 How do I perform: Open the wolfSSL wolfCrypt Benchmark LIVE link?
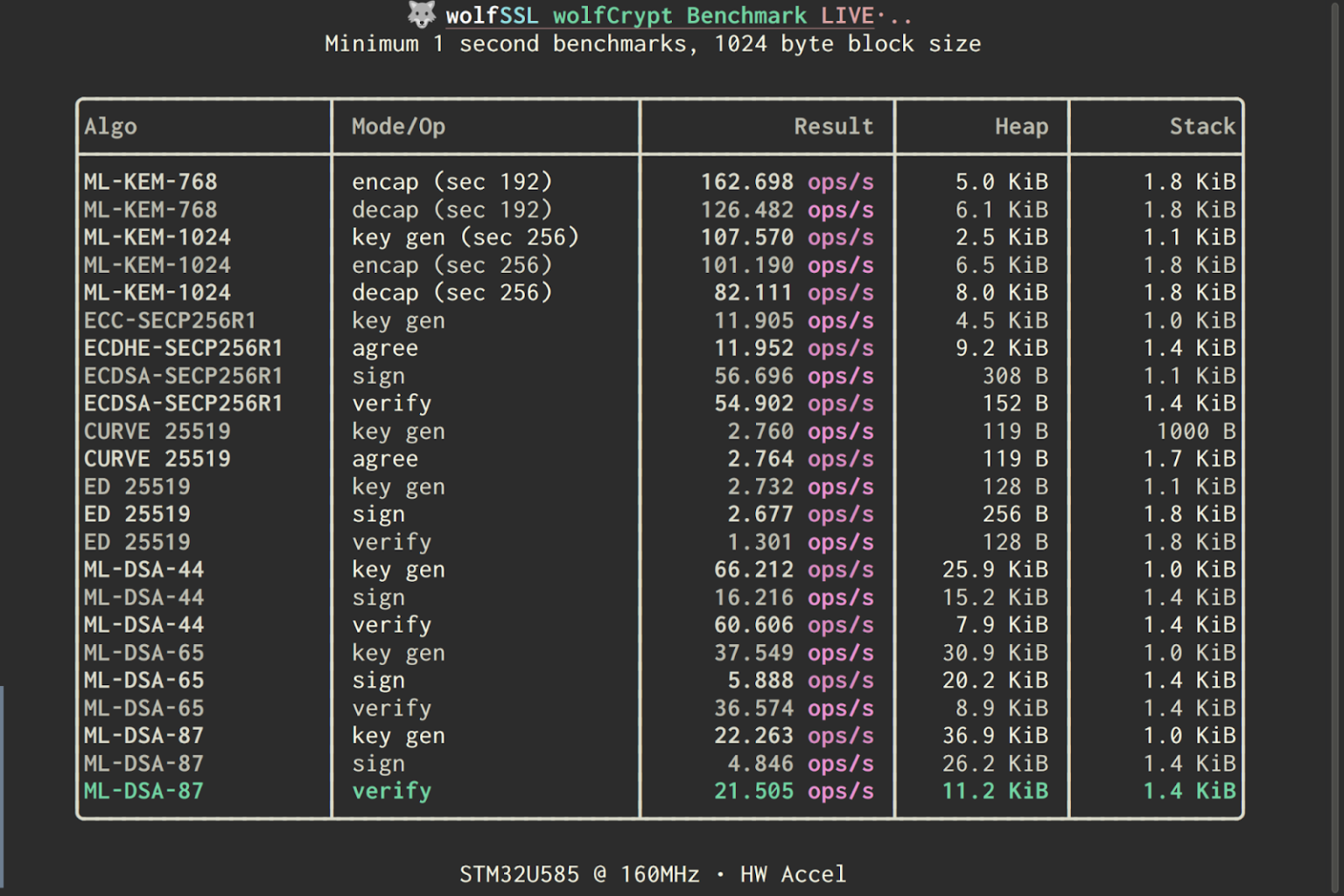pos(661,15)
